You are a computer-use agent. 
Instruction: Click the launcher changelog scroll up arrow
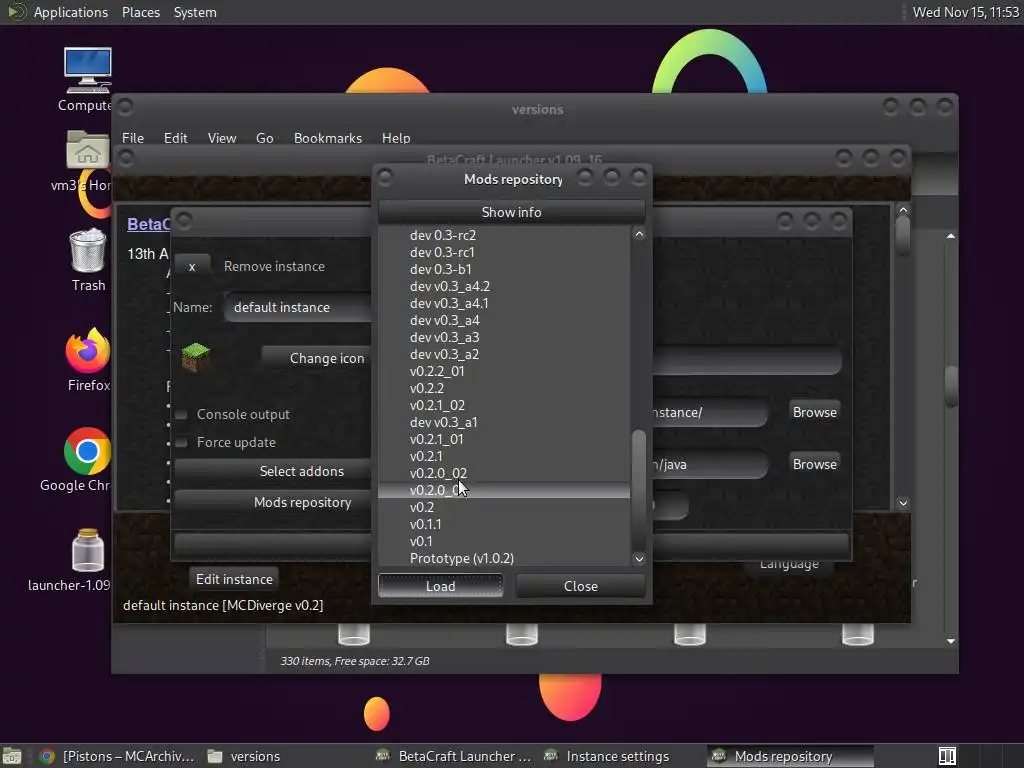pos(903,210)
